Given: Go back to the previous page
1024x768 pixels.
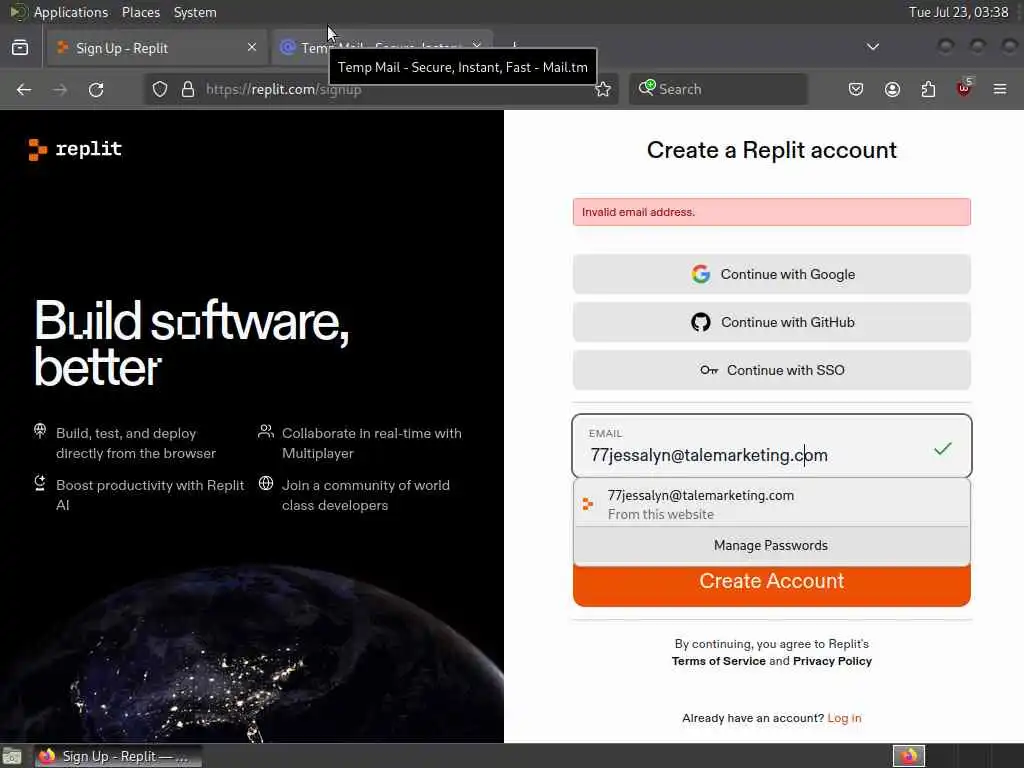Looking at the screenshot, I should [24, 89].
